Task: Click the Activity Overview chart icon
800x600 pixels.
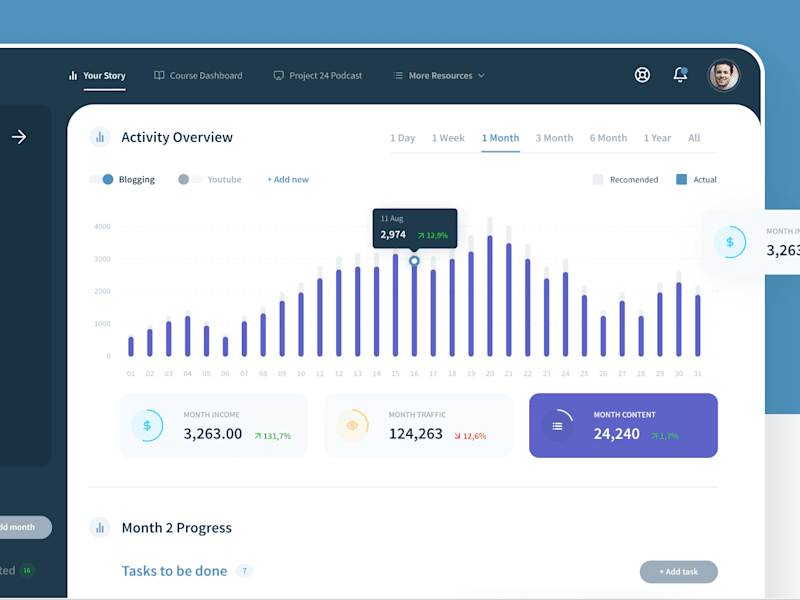Action: [x=100, y=137]
